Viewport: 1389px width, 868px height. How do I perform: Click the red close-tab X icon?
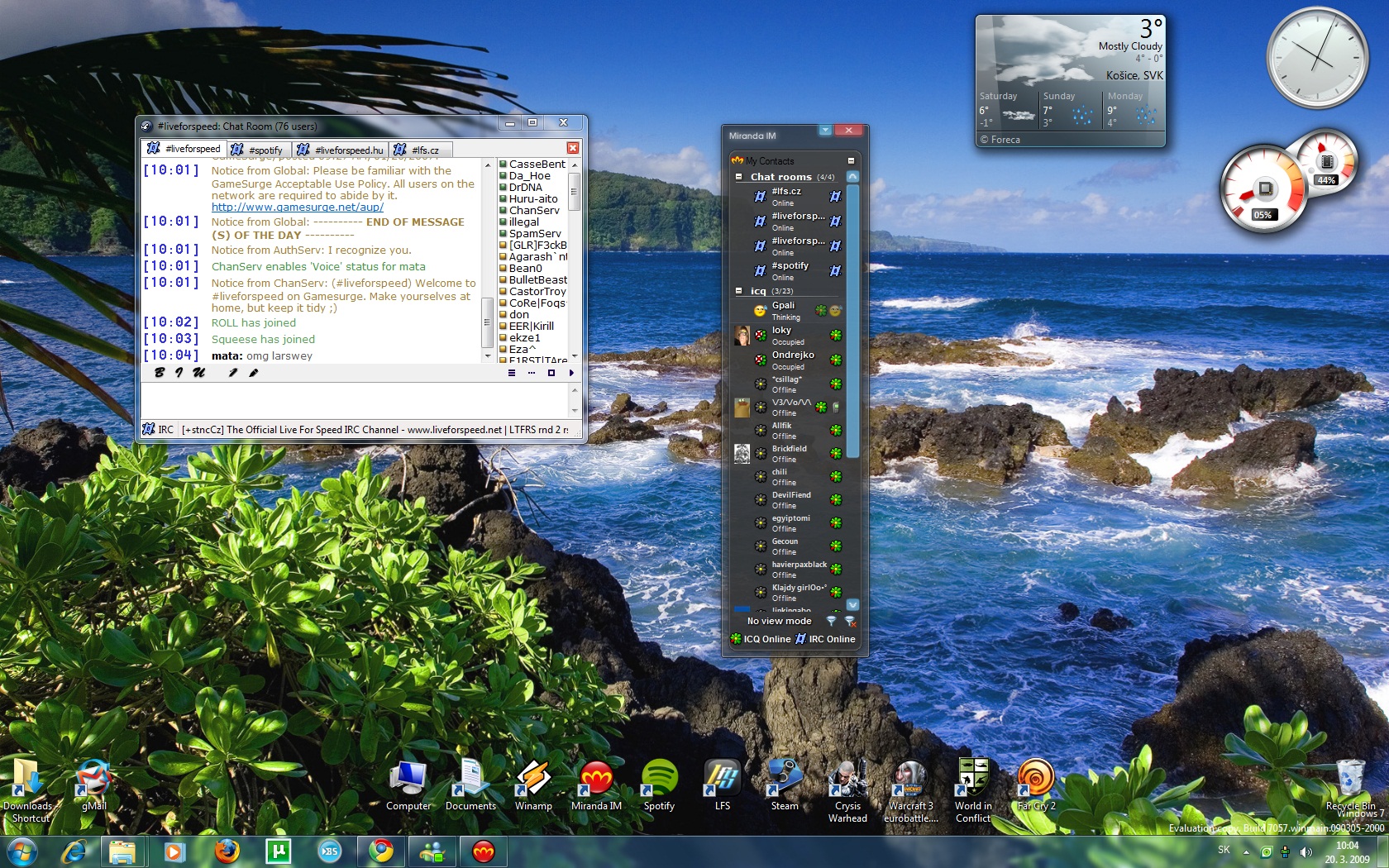[x=572, y=148]
